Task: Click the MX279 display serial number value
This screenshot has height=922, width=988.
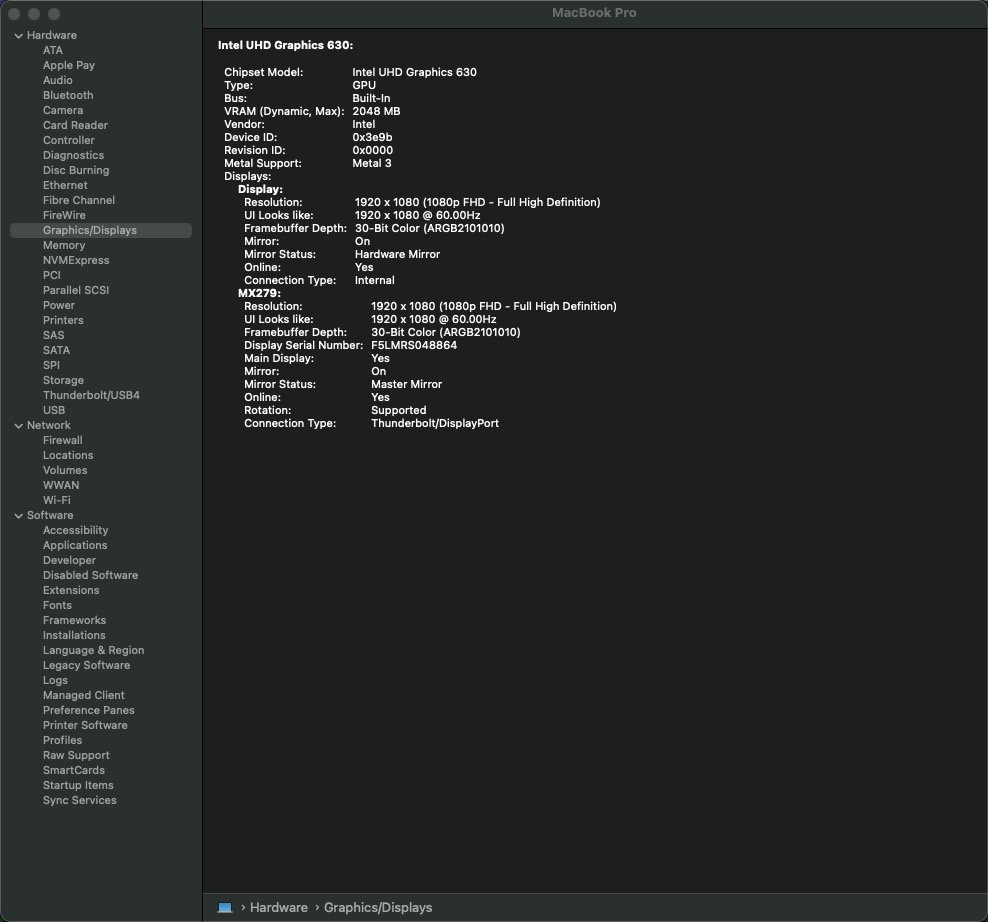Action: point(414,345)
